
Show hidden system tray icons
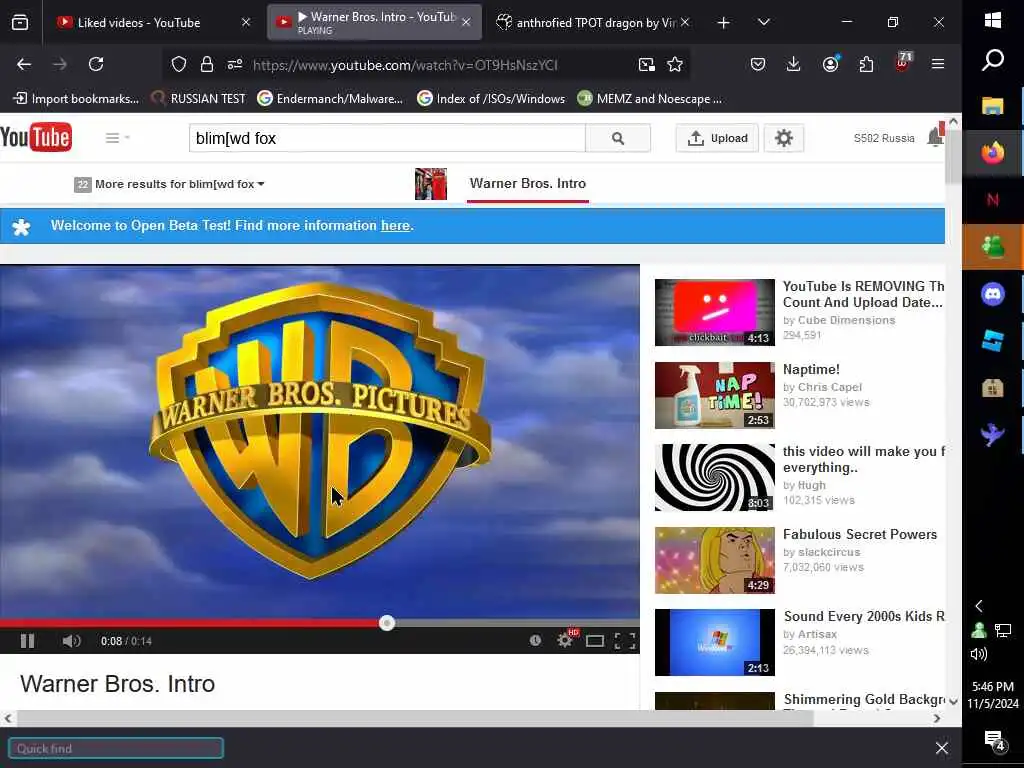[x=978, y=606]
